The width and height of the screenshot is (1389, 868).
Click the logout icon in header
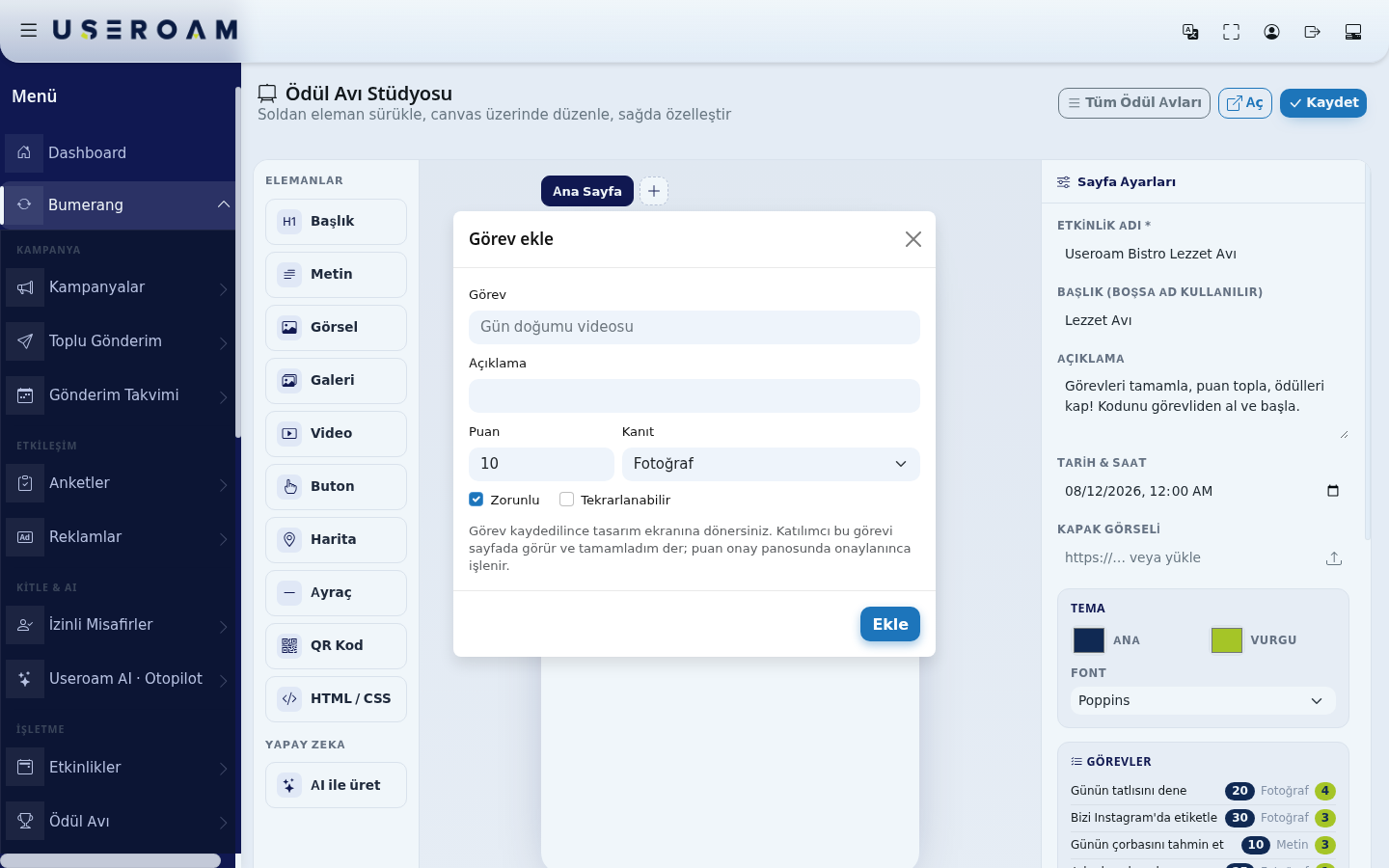[1312, 32]
